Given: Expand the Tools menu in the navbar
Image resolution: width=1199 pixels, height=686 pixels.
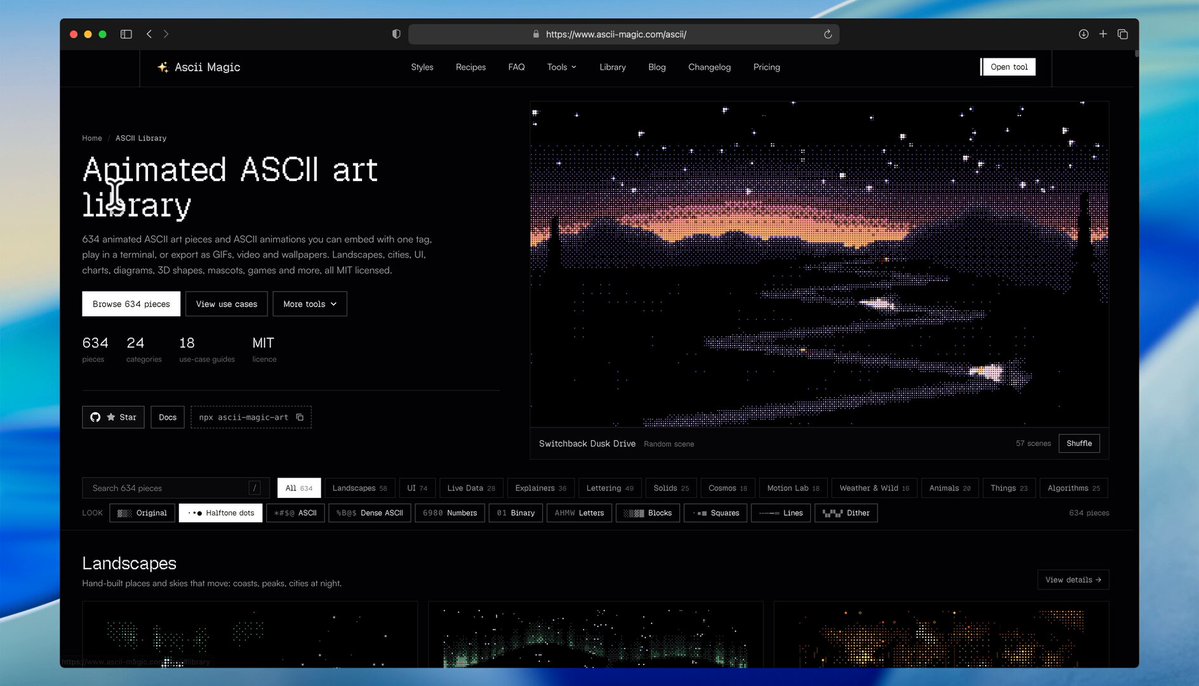Looking at the screenshot, I should pos(561,67).
